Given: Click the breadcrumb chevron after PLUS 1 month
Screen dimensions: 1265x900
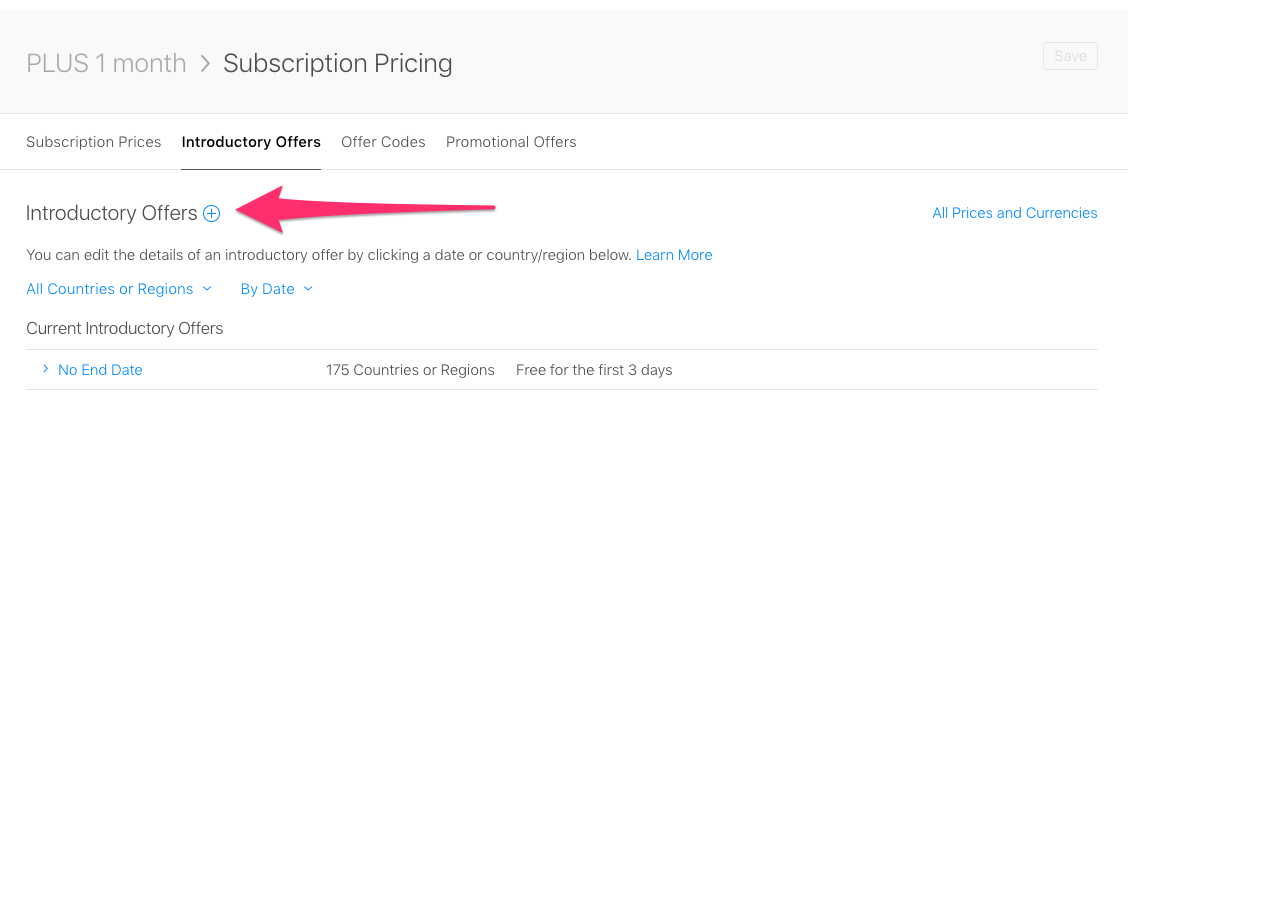Looking at the screenshot, I should [204, 62].
